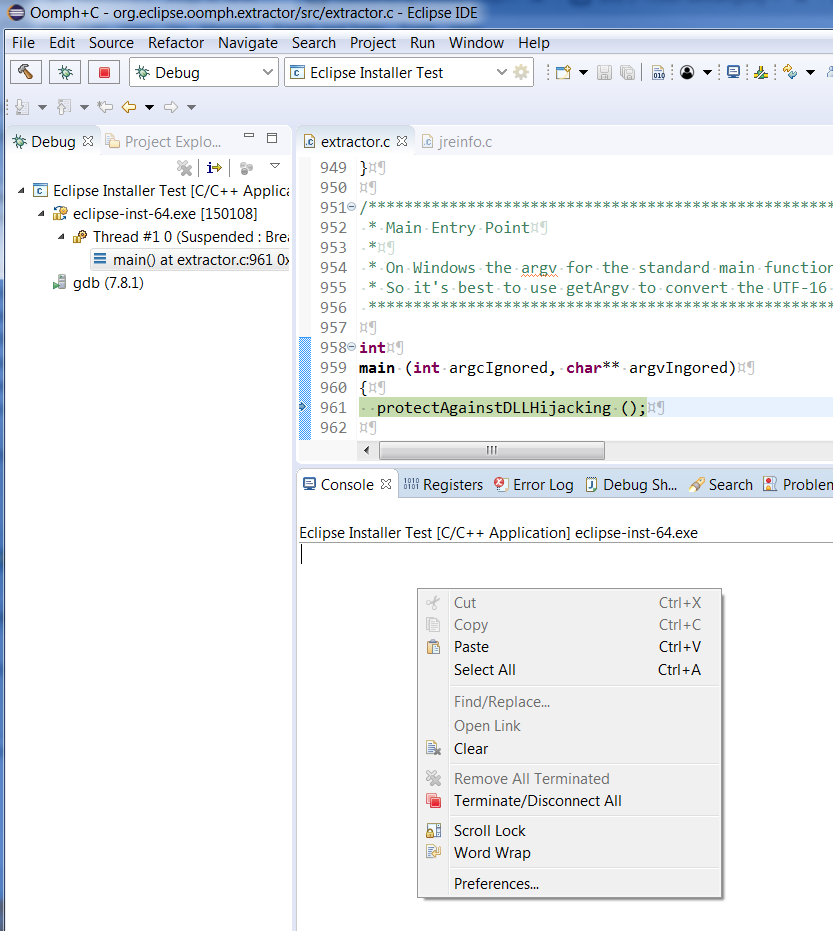Click the Instruction Stepping Mode icon
The width and height of the screenshot is (833, 931).
tap(213, 168)
